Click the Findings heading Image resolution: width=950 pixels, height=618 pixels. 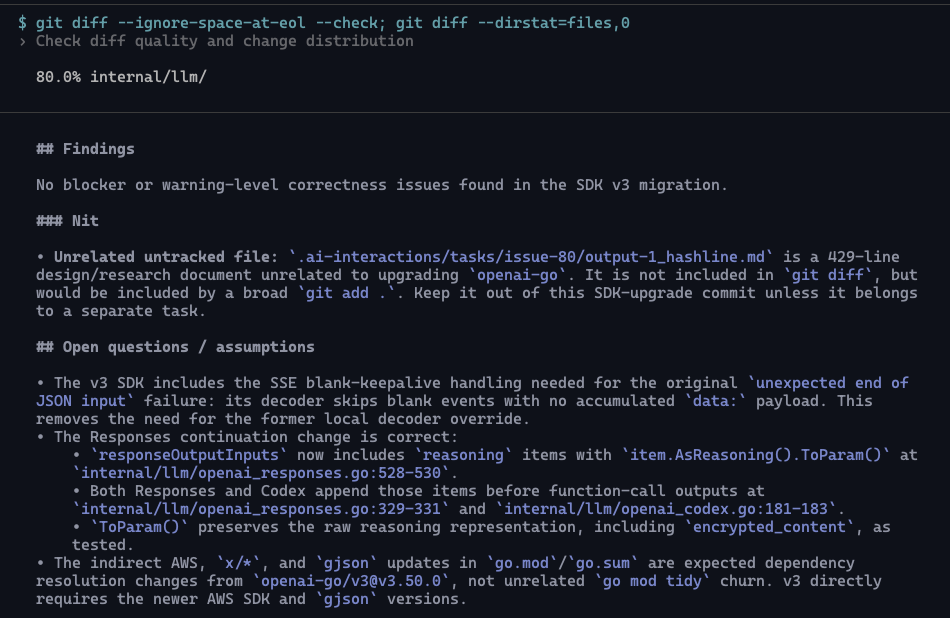pos(85,149)
